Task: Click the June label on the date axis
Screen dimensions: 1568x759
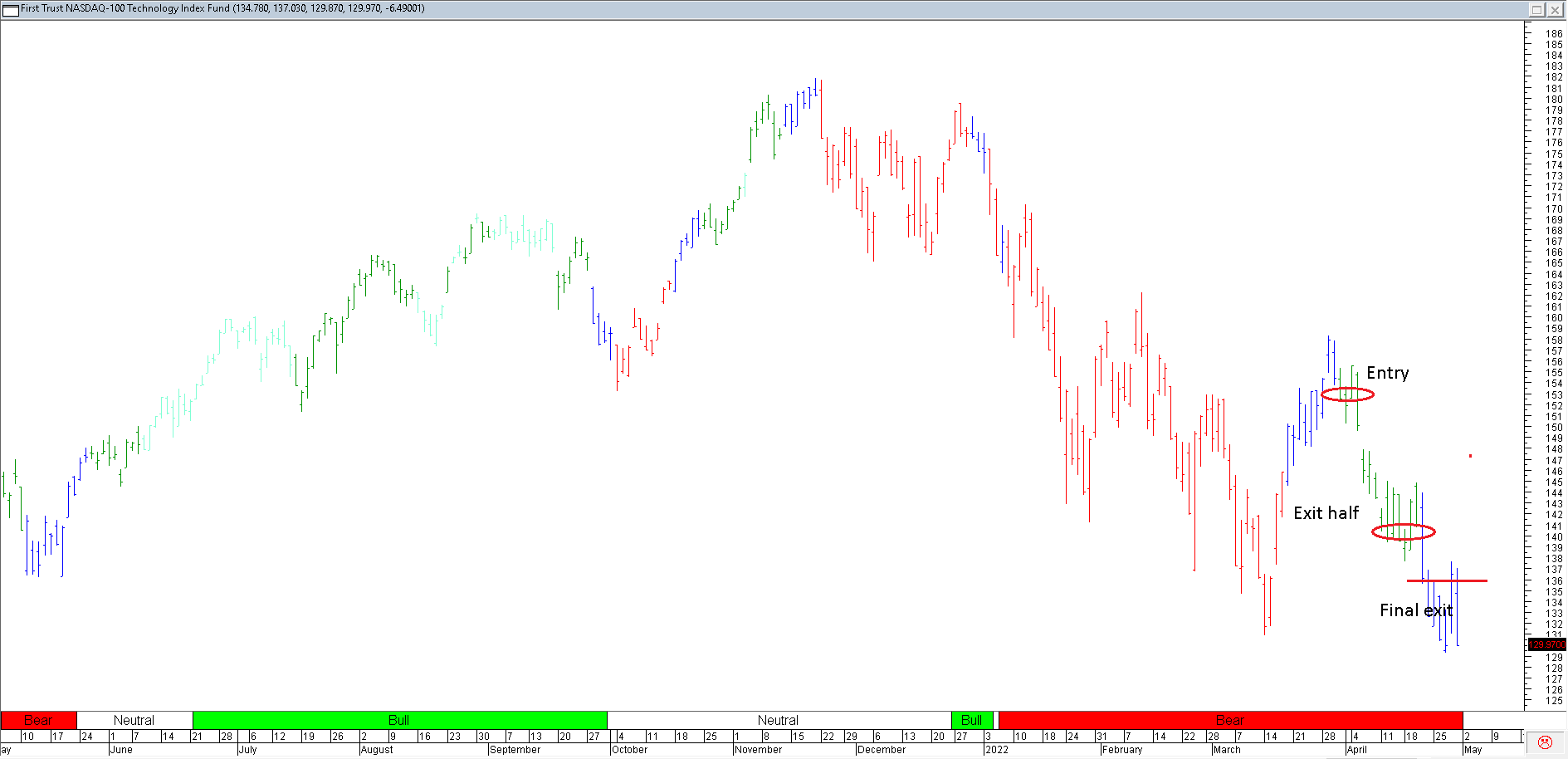Action: point(121,750)
